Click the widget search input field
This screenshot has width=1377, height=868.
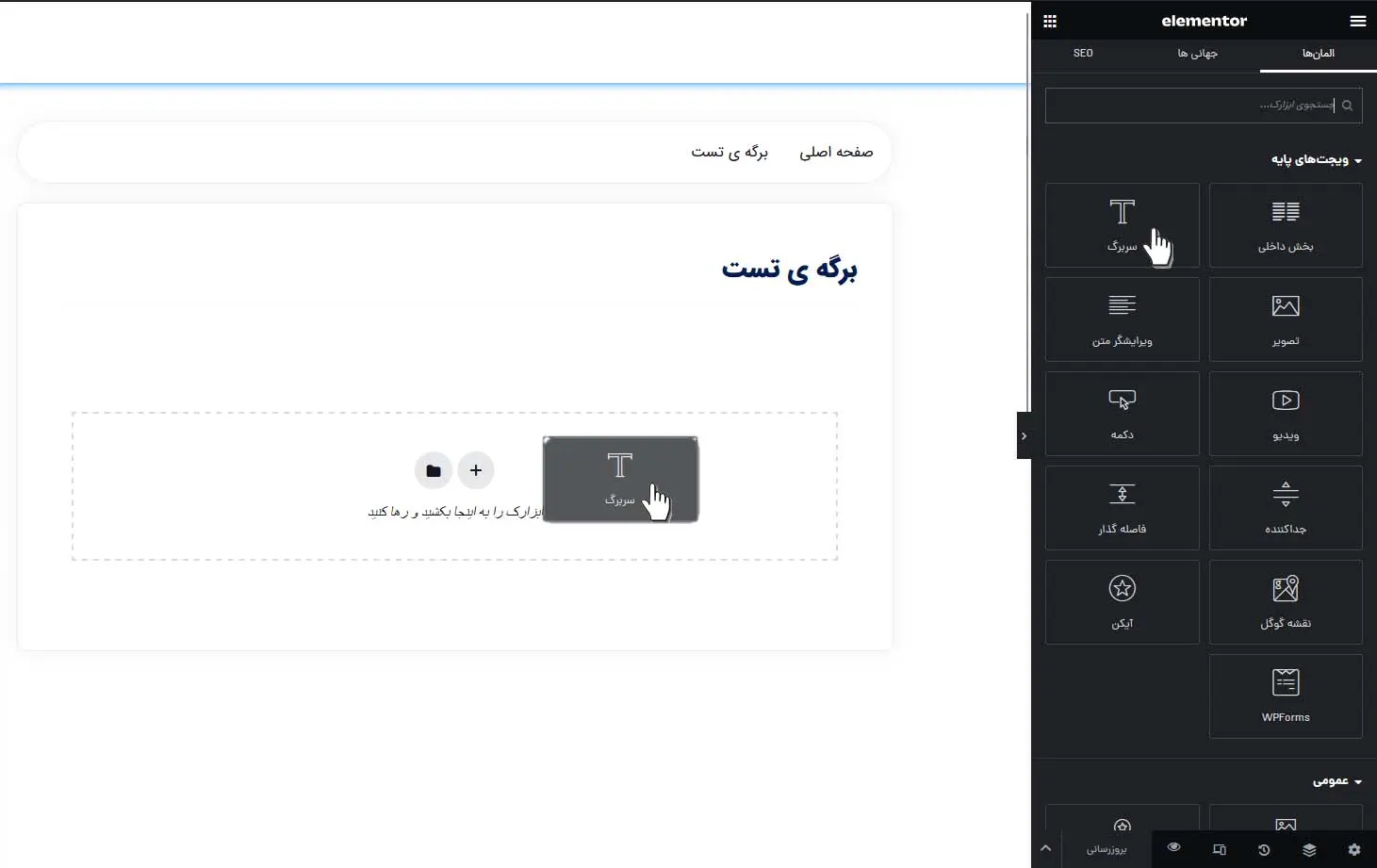(x=1204, y=106)
